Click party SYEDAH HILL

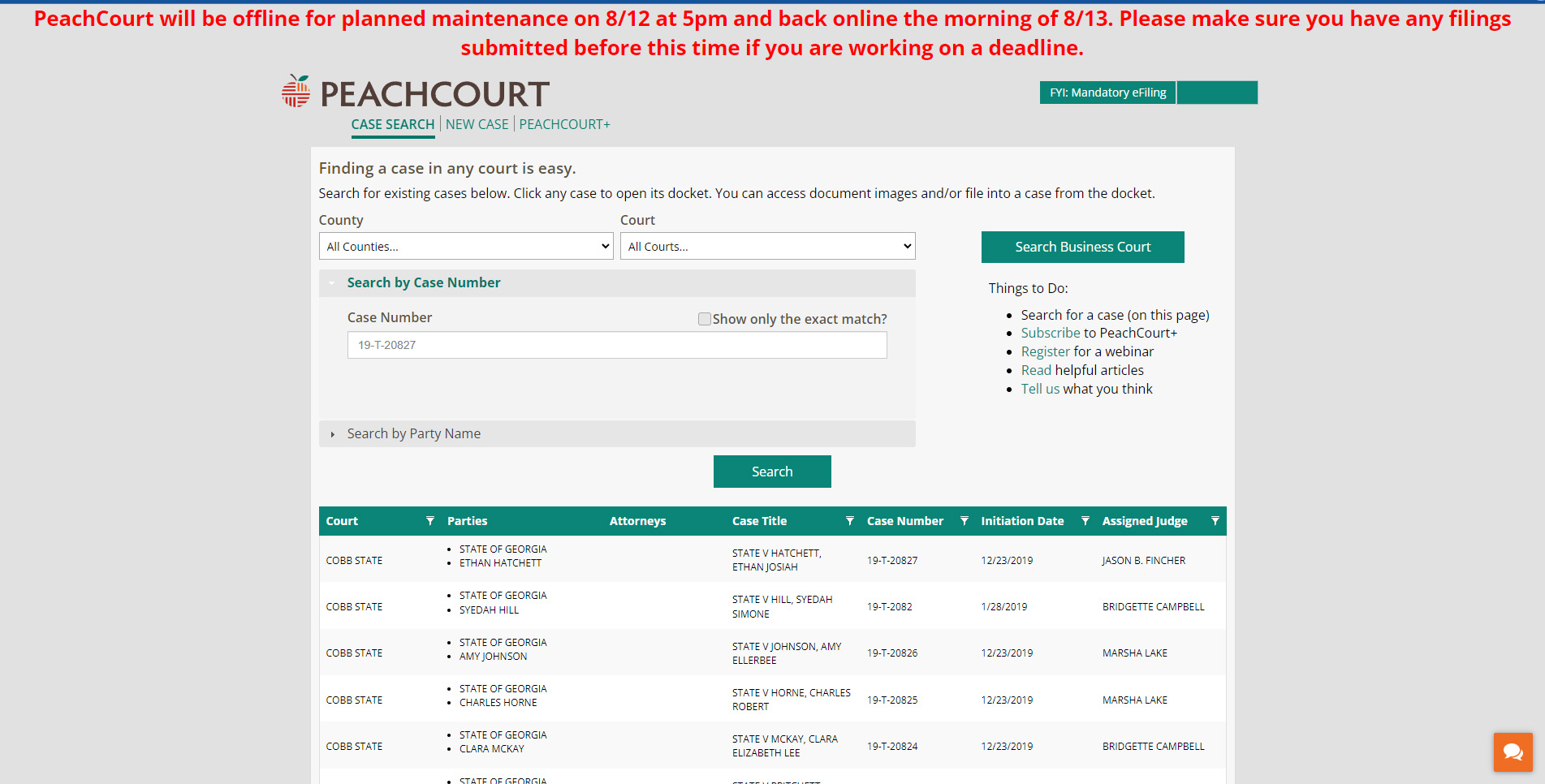[489, 610]
